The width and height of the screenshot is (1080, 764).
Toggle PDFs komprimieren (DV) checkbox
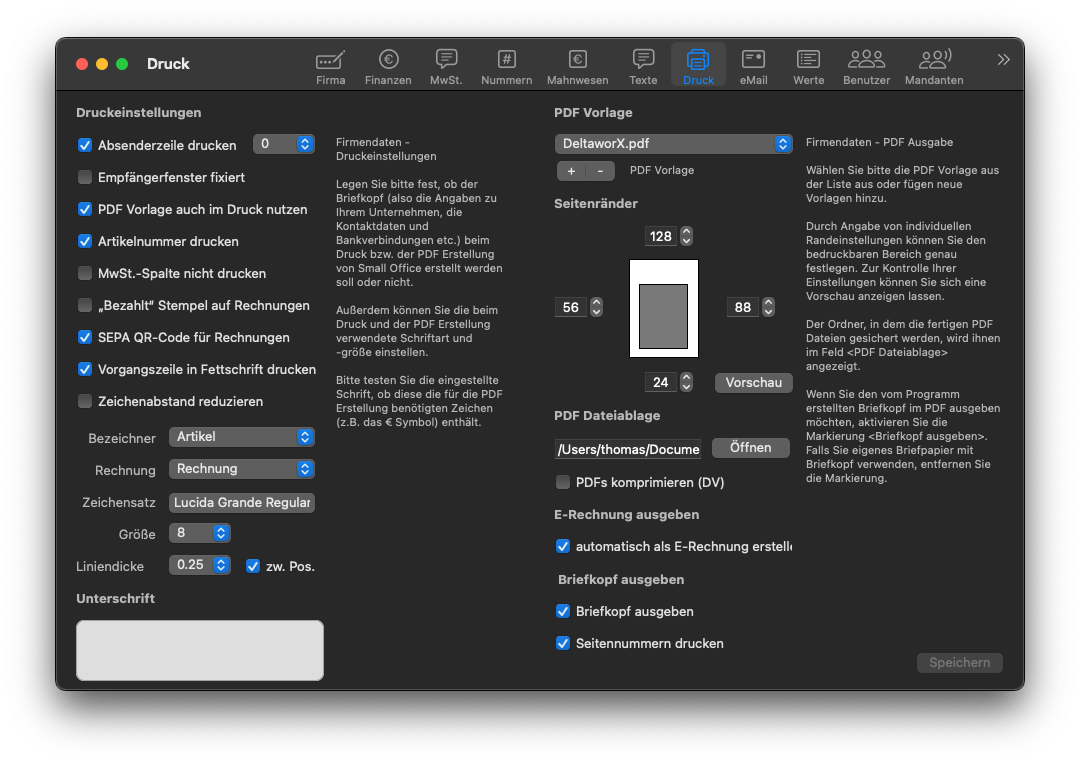point(563,482)
